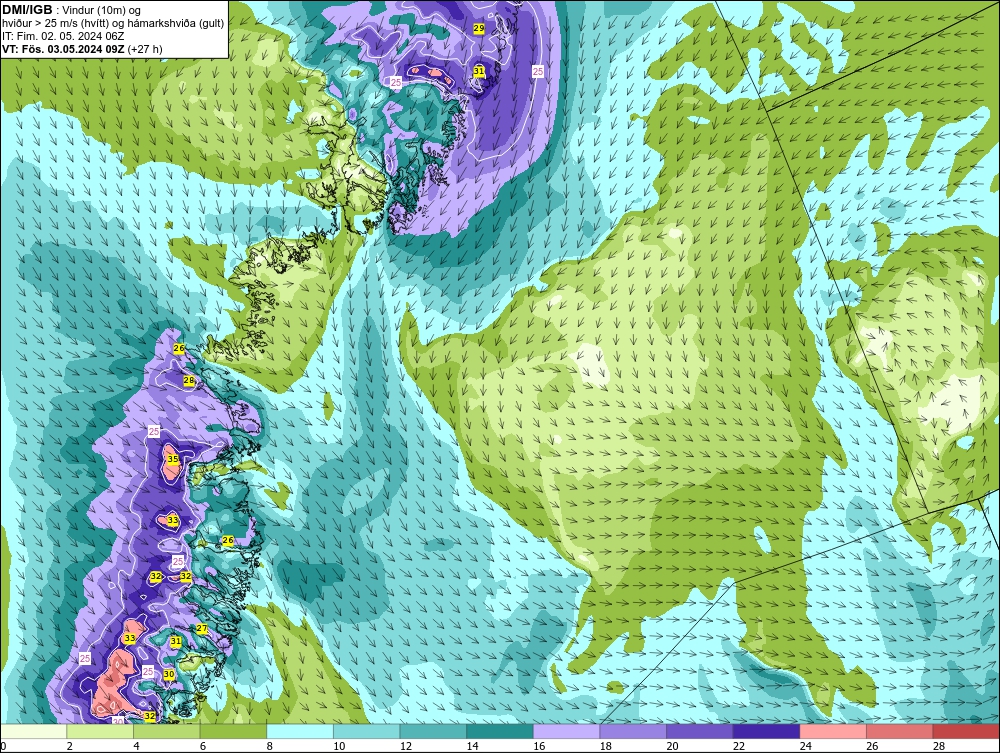
Task: Pick the 18–20 m/s medium purple swatch
Action: [x=633, y=731]
